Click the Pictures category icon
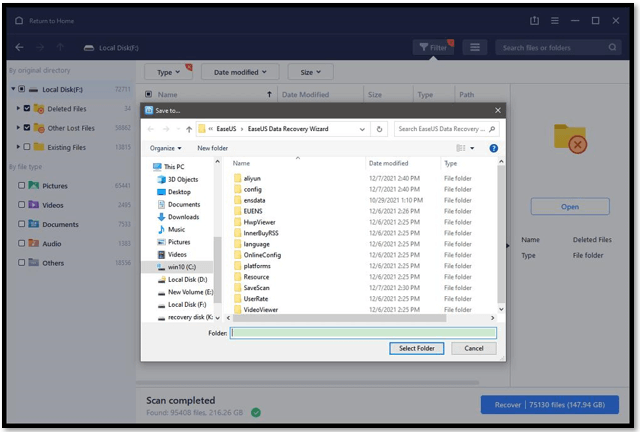 click(x=33, y=185)
